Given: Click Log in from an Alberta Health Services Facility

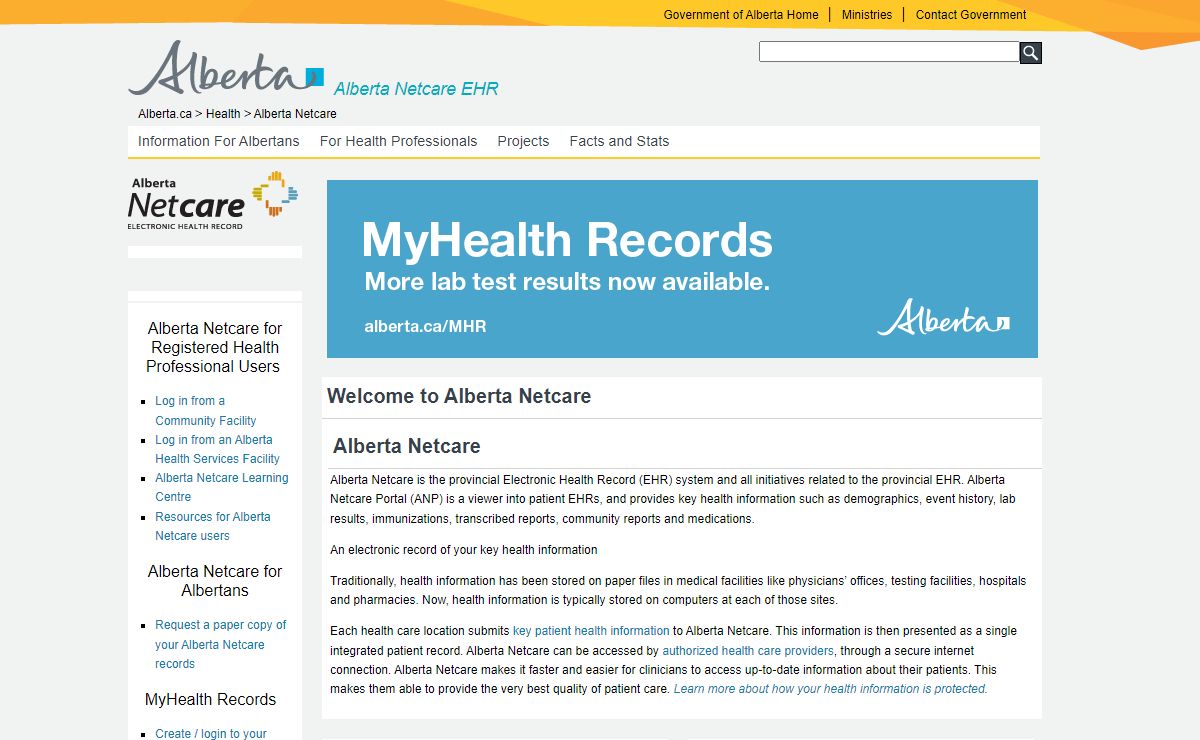Looking at the screenshot, I should (217, 449).
